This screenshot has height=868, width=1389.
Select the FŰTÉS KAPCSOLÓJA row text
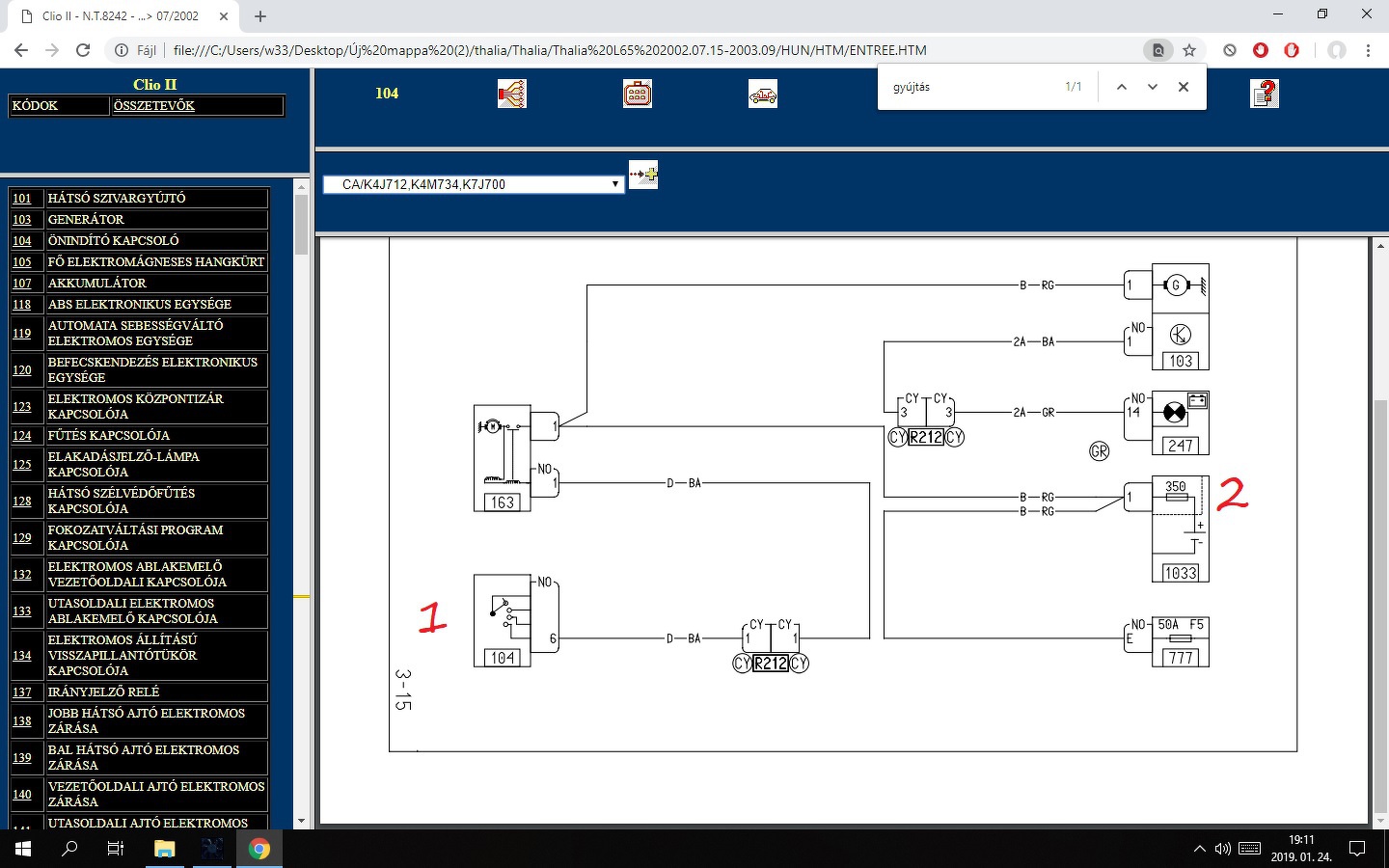click(109, 436)
